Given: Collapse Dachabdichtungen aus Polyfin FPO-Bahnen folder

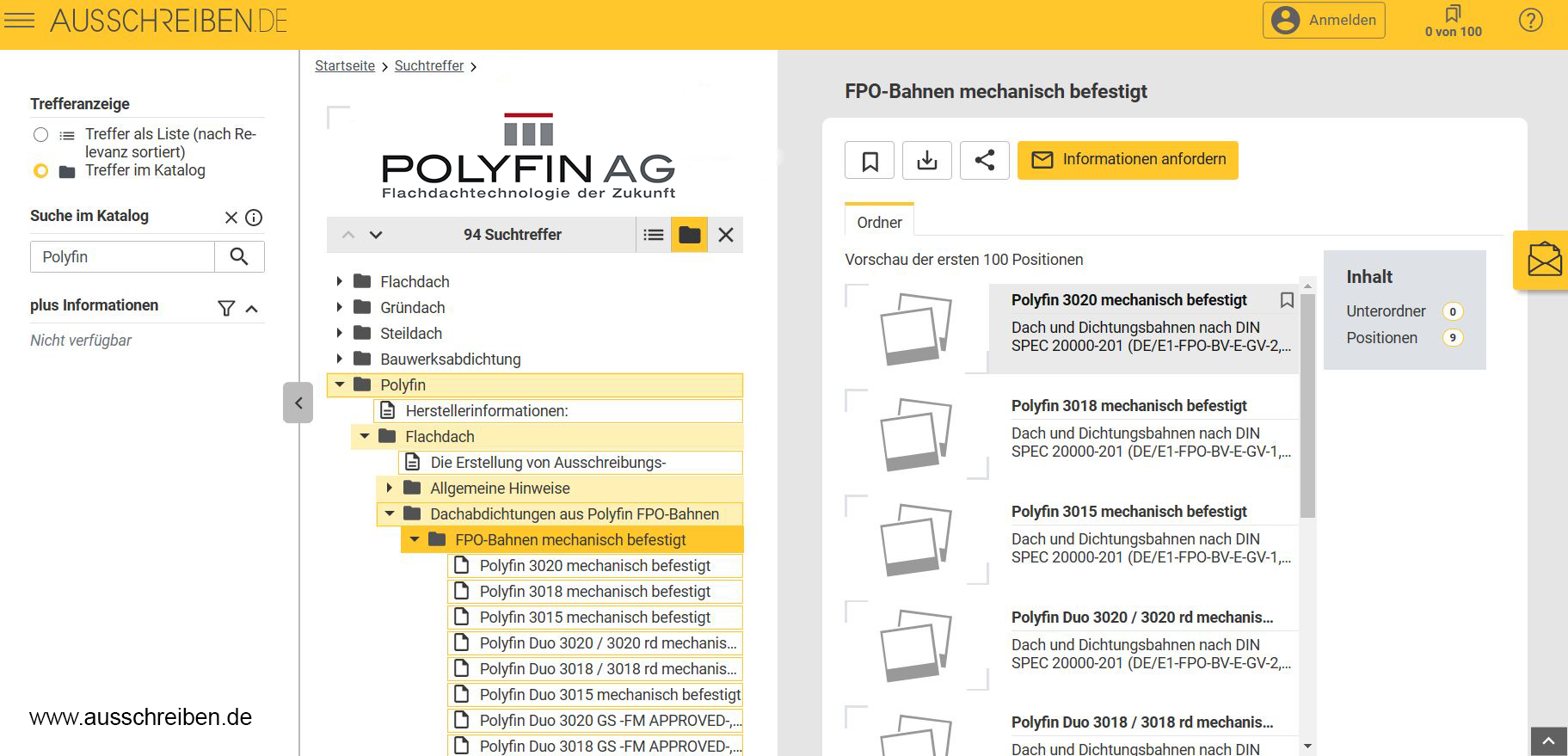Looking at the screenshot, I should click(390, 513).
